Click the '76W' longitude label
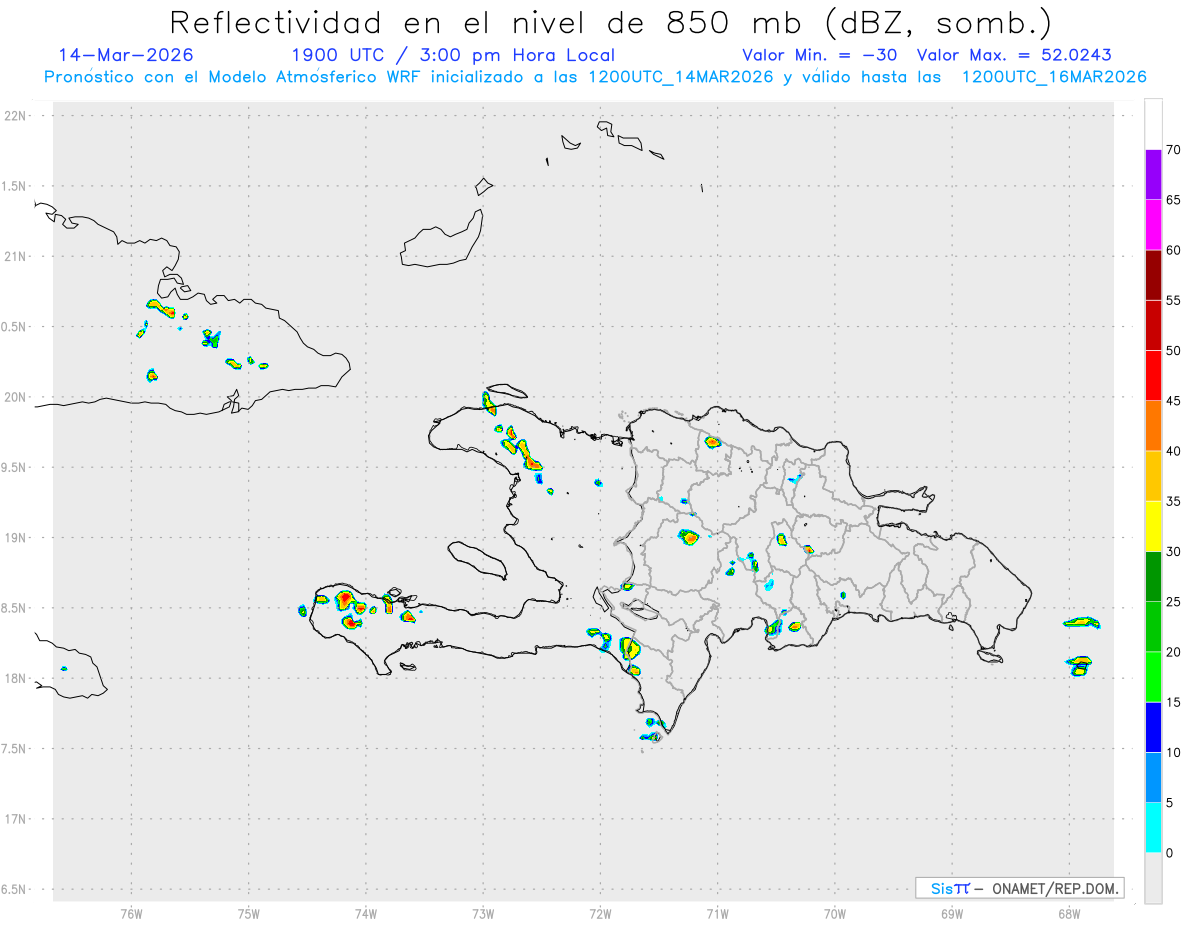The image size is (1200, 927). pos(131,914)
